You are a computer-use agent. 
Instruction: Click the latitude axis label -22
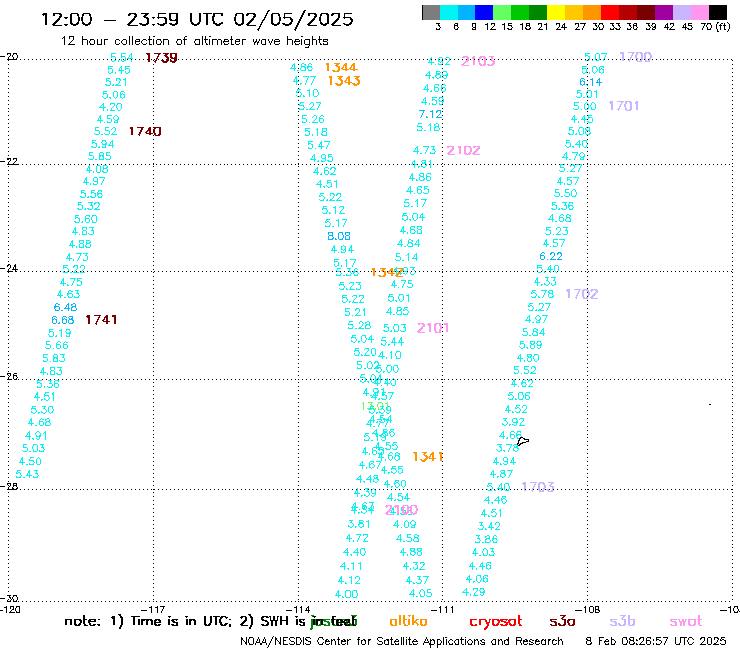pyautogui.click(x=9, y=161)
